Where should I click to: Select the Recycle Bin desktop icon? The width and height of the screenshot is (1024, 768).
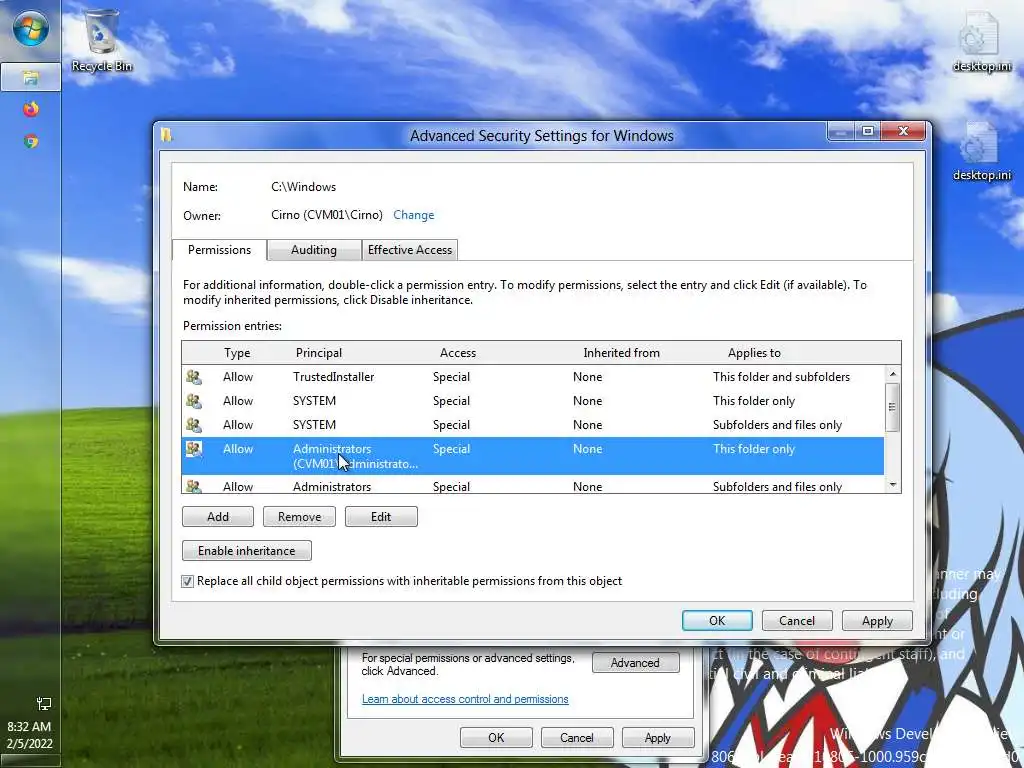point(101,40)
